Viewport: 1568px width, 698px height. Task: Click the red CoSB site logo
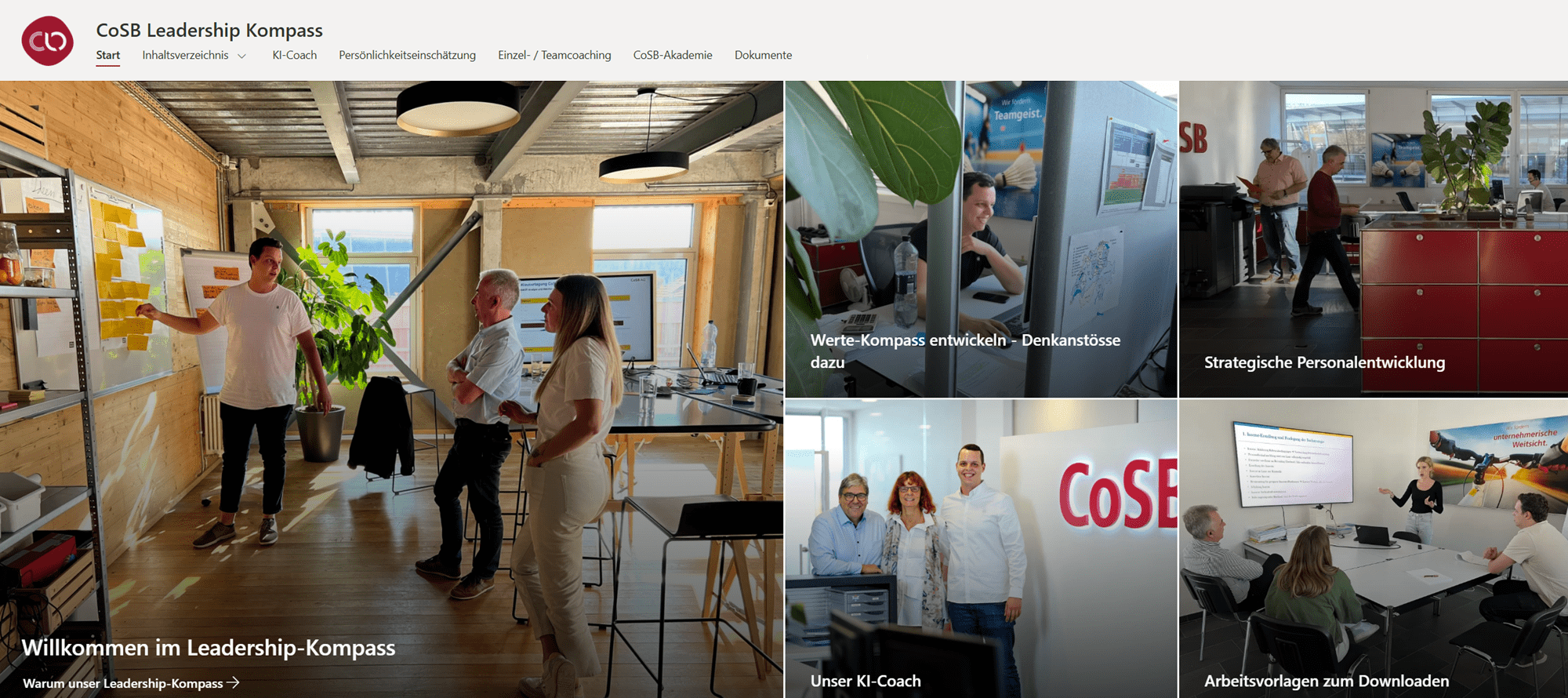[48, 41]
